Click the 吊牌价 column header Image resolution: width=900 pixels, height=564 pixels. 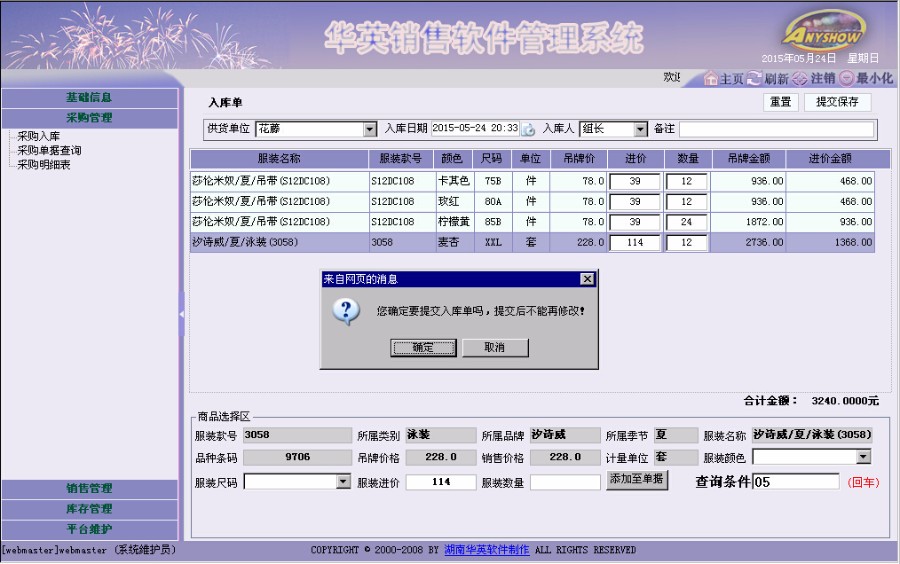click(579, 159)
